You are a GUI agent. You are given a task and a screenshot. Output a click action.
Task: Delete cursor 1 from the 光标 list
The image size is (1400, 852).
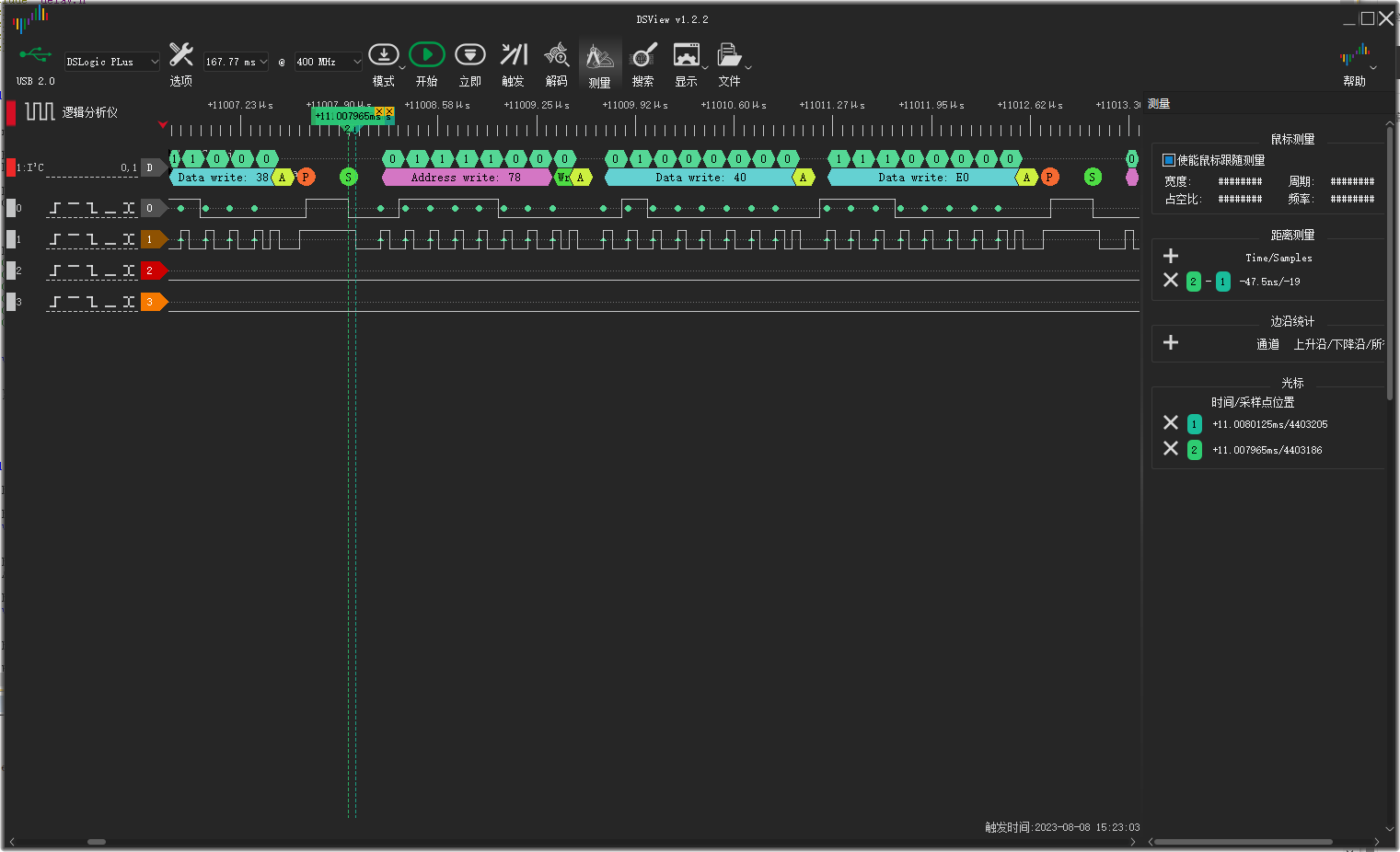pyautogui.click(x=1171, y=422)
